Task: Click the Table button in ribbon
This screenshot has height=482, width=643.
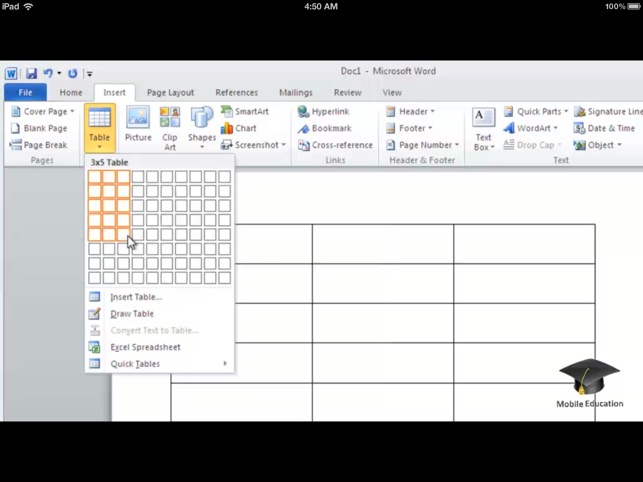Action: tap(100, 128)
